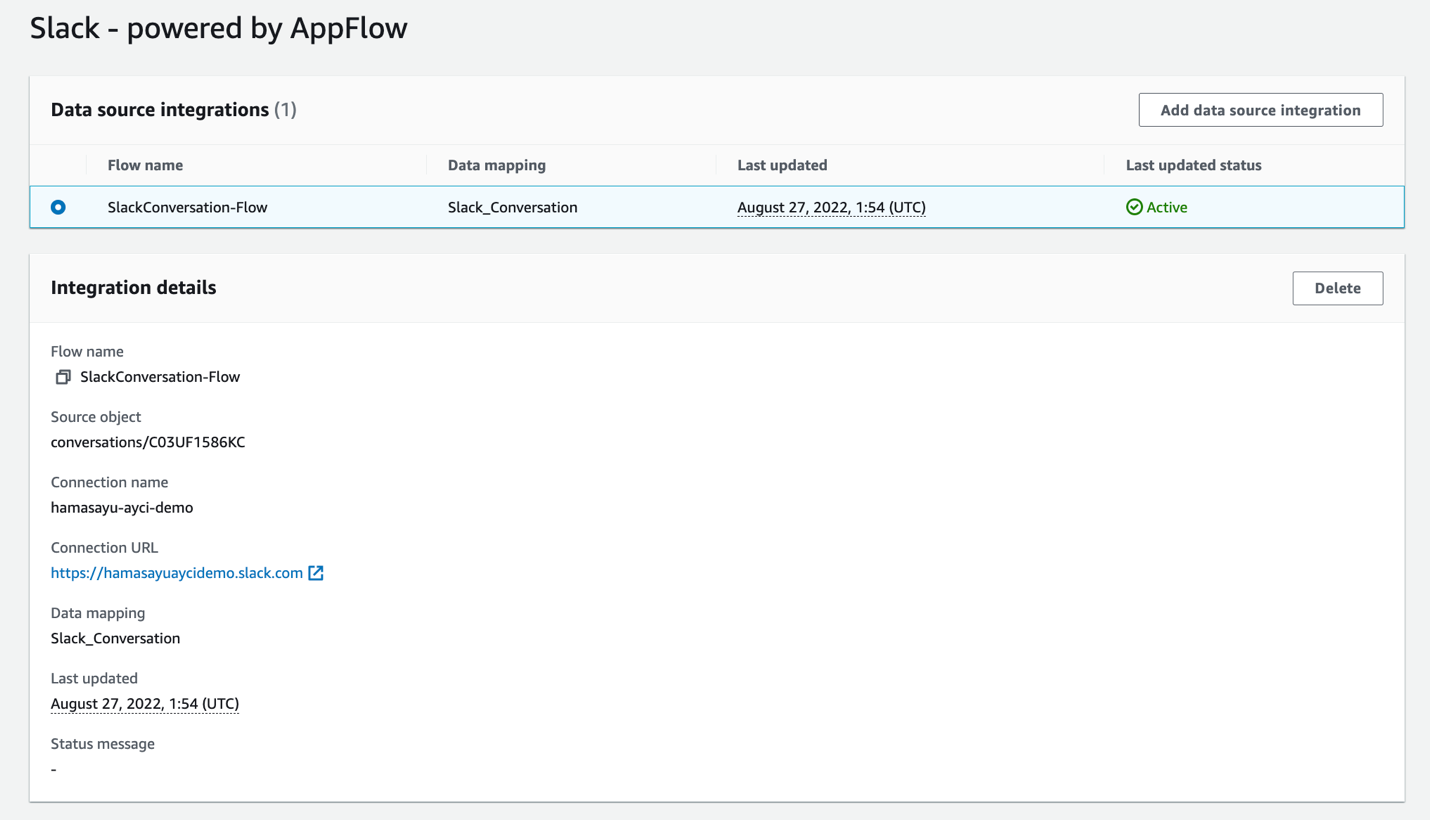Click the Connection name label
Screen dimensions: 1430x820
click(110, 482)
